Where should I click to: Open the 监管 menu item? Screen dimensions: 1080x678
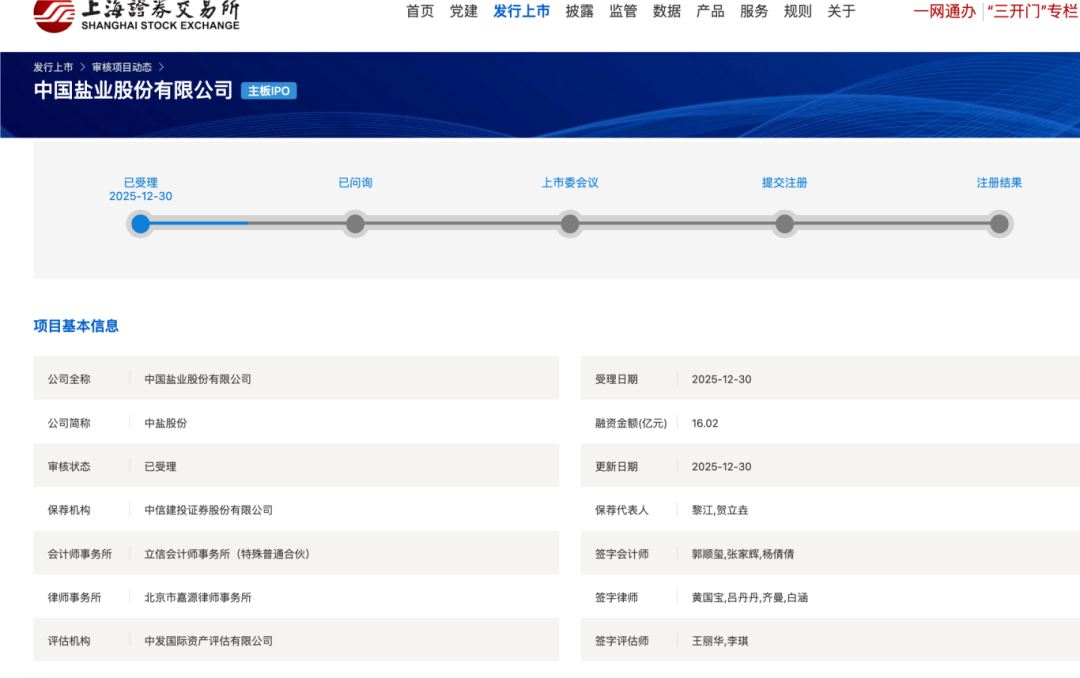coord(623,11)
